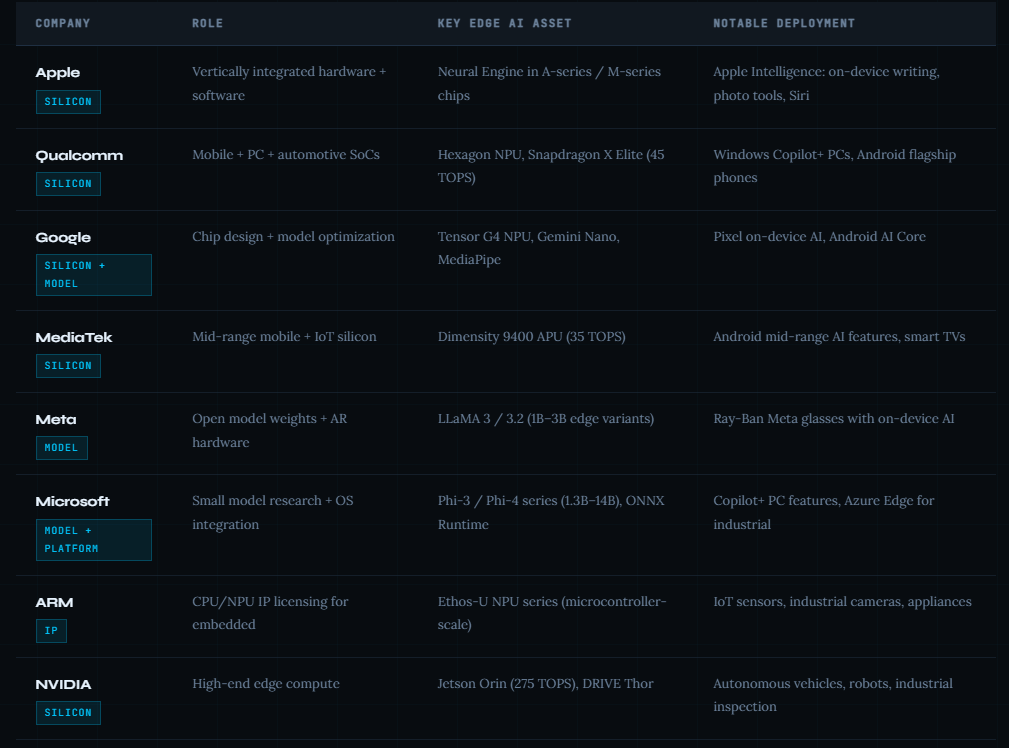The height and width of the screenshot is (748, 1009).
Task: Click the Microsoft company name
Action: [x=73, y=501]
